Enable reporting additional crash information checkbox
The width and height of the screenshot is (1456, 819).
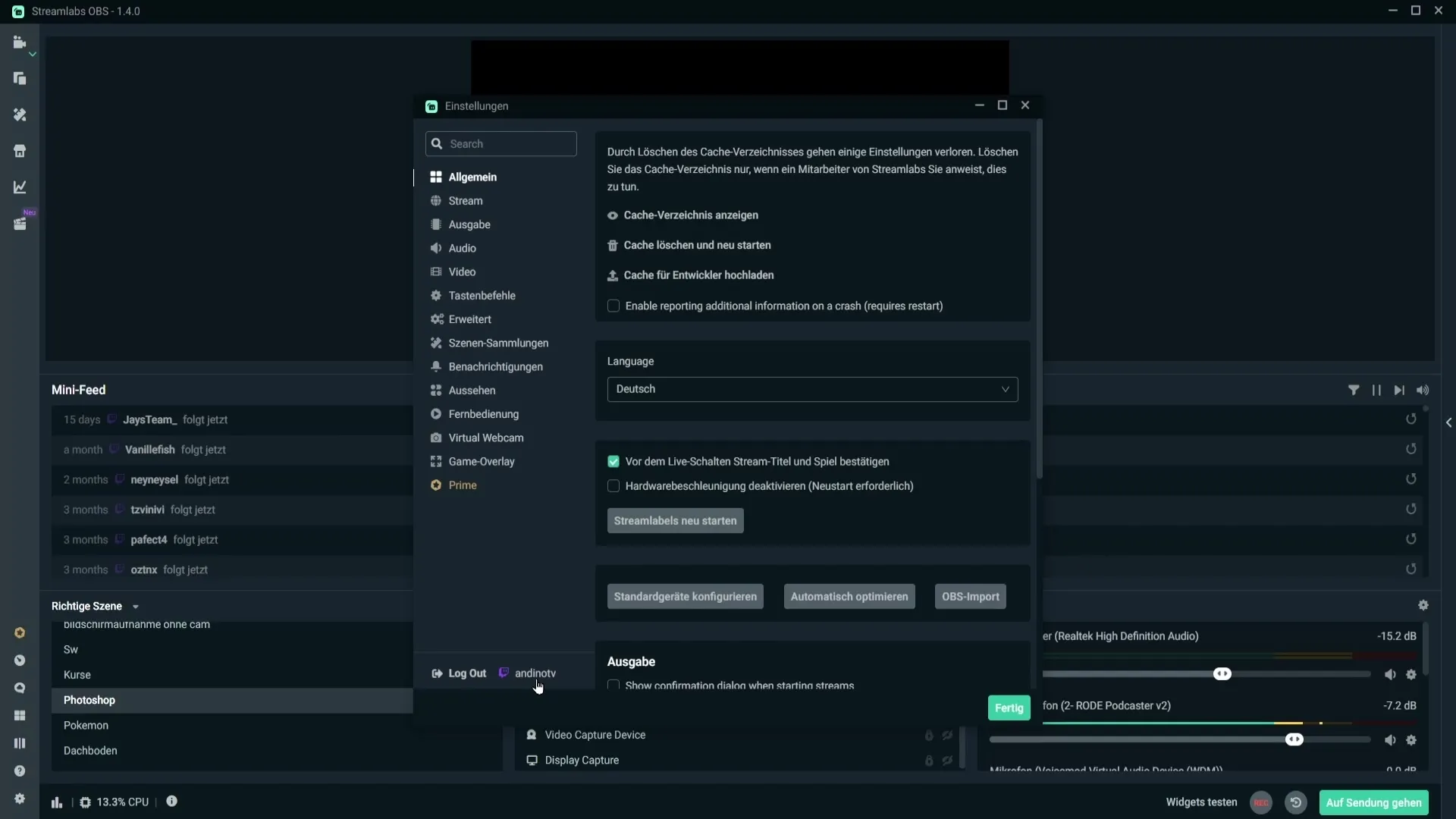[x=613, y=306]
